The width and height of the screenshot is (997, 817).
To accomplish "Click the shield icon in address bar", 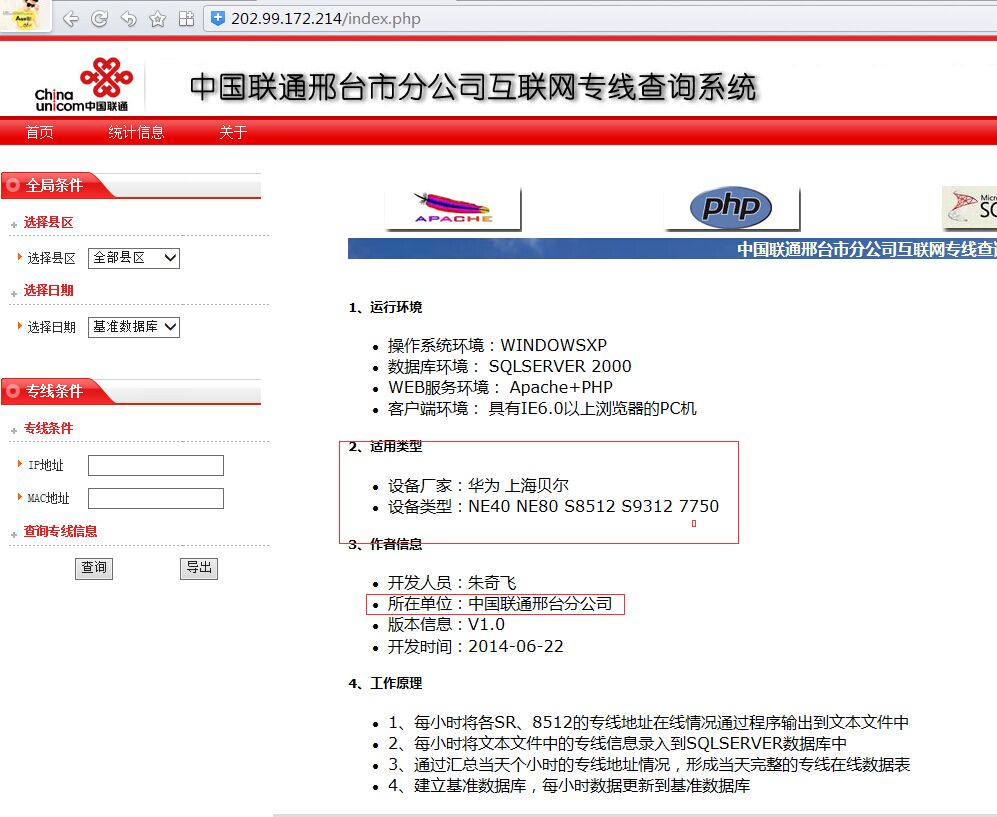I will click(217, 18).
